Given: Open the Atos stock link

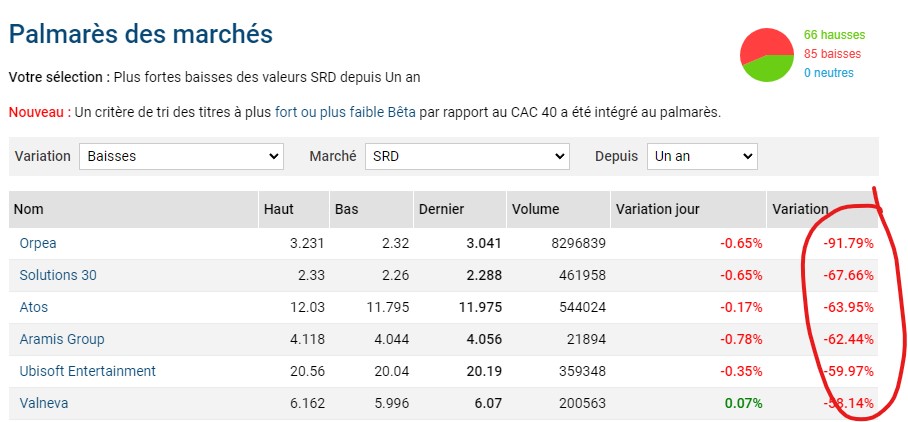Looking at the screenshot, I should click(34, 307).
